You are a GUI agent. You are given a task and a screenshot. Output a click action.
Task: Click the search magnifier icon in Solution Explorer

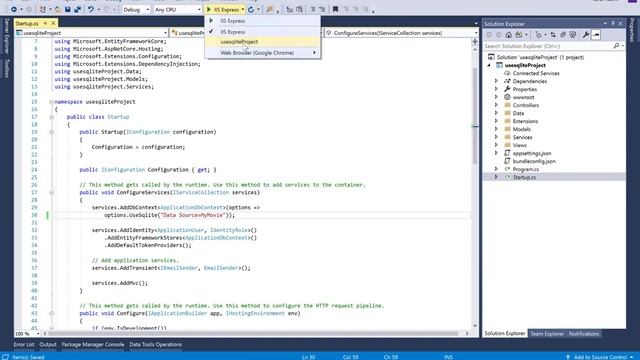click(x=616, y=46)
